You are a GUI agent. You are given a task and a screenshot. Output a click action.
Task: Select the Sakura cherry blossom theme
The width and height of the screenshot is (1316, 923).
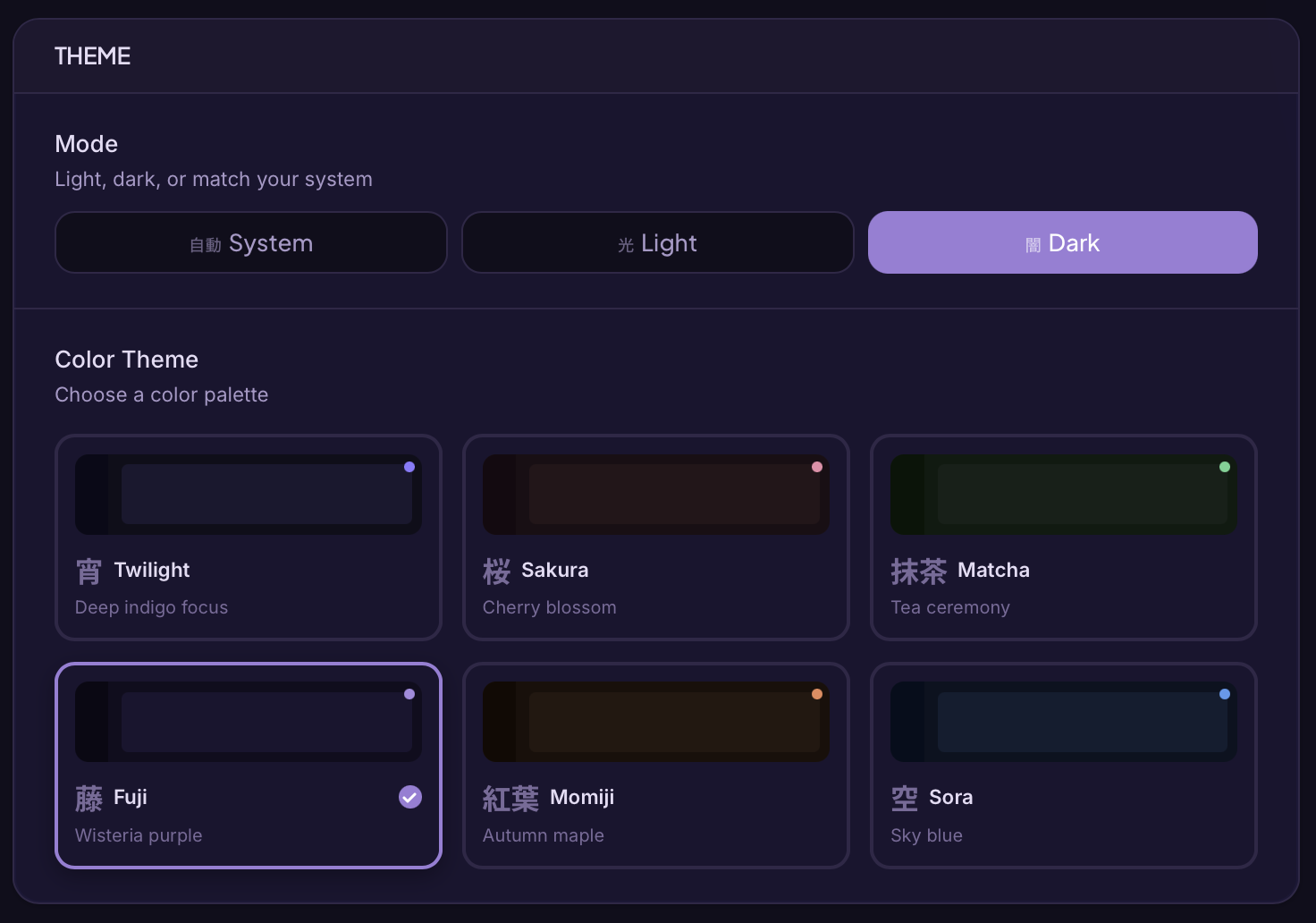click(x=656, y=538)
